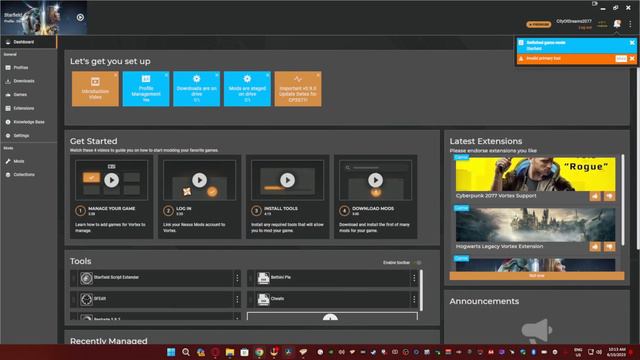
Task: Click the taskbar clock and date
Action: pyautogui.click(x=616, y=352)
